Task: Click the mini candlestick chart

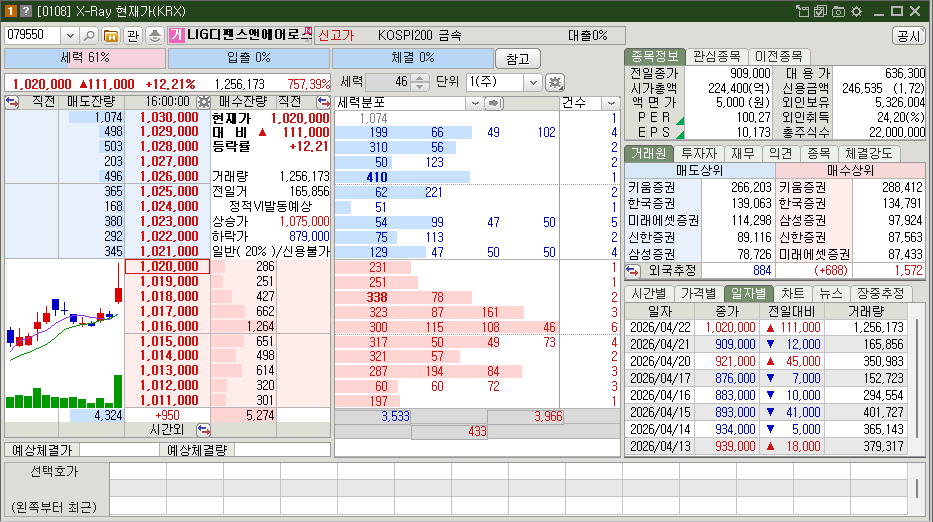Action: [x=64, y=334]
